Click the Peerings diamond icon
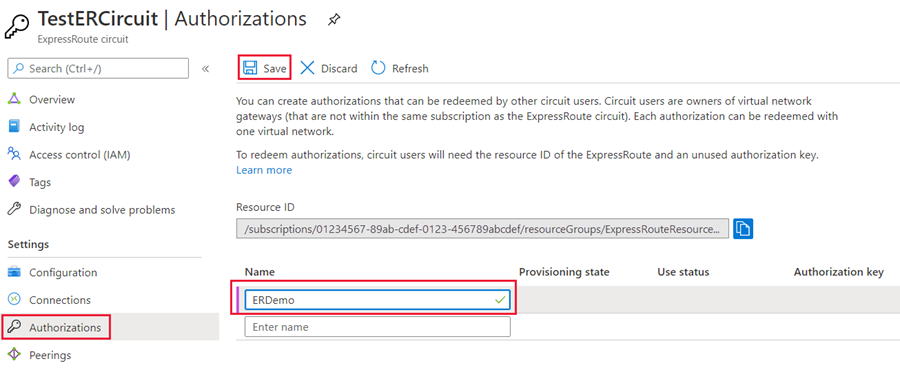The width and height of the screenshot is (900, 370). coord(14,355)
